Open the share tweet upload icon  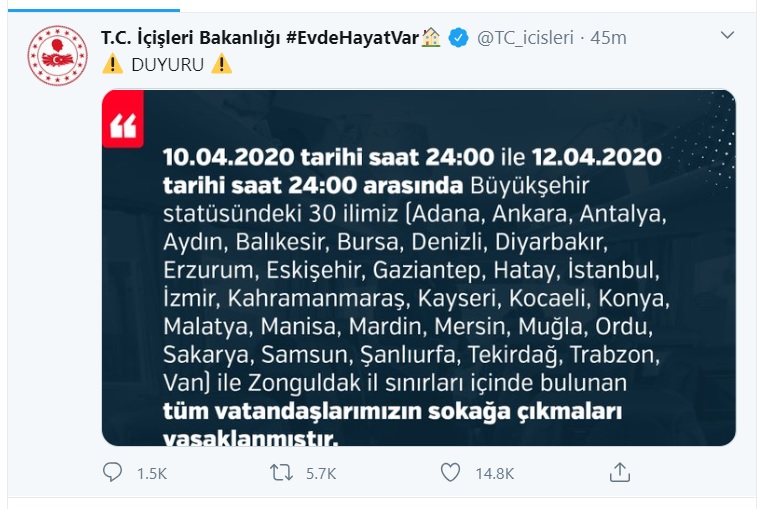[x=619, y=473]
